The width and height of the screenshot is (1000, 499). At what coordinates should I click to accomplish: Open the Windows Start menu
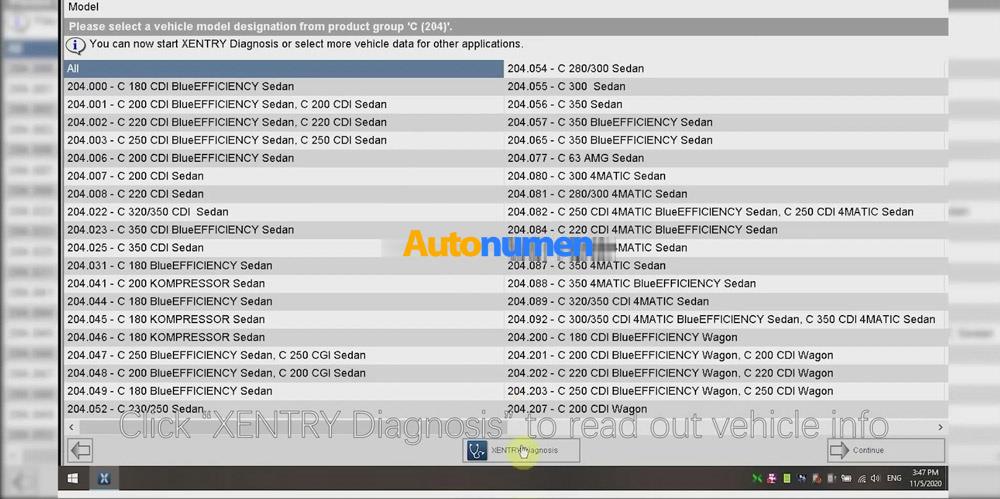click(73, 478)
